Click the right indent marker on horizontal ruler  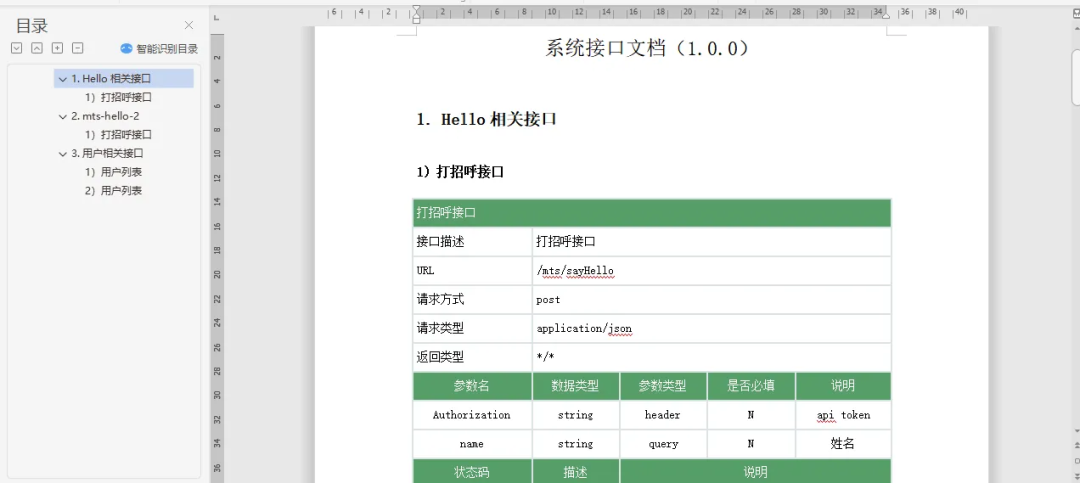click(886, 16)
